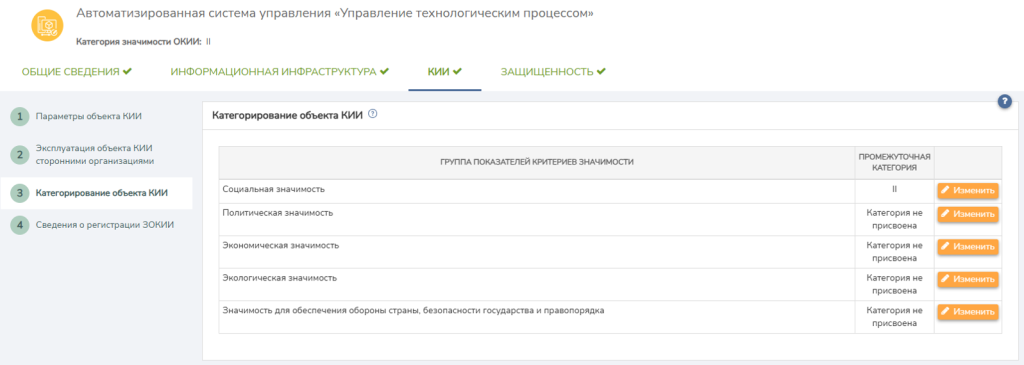Screen dimensions: 1024x365
Task: Click step 4 circle icon in sidebar
Action: (x=20, y=225)
